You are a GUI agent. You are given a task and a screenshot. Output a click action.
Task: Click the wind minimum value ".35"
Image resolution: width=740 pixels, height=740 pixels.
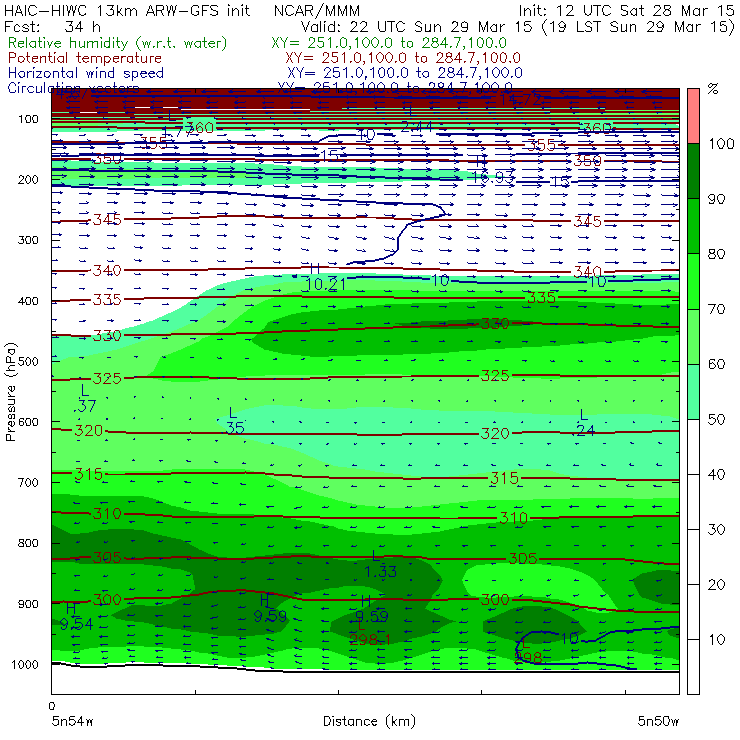(x=234, y=428)
